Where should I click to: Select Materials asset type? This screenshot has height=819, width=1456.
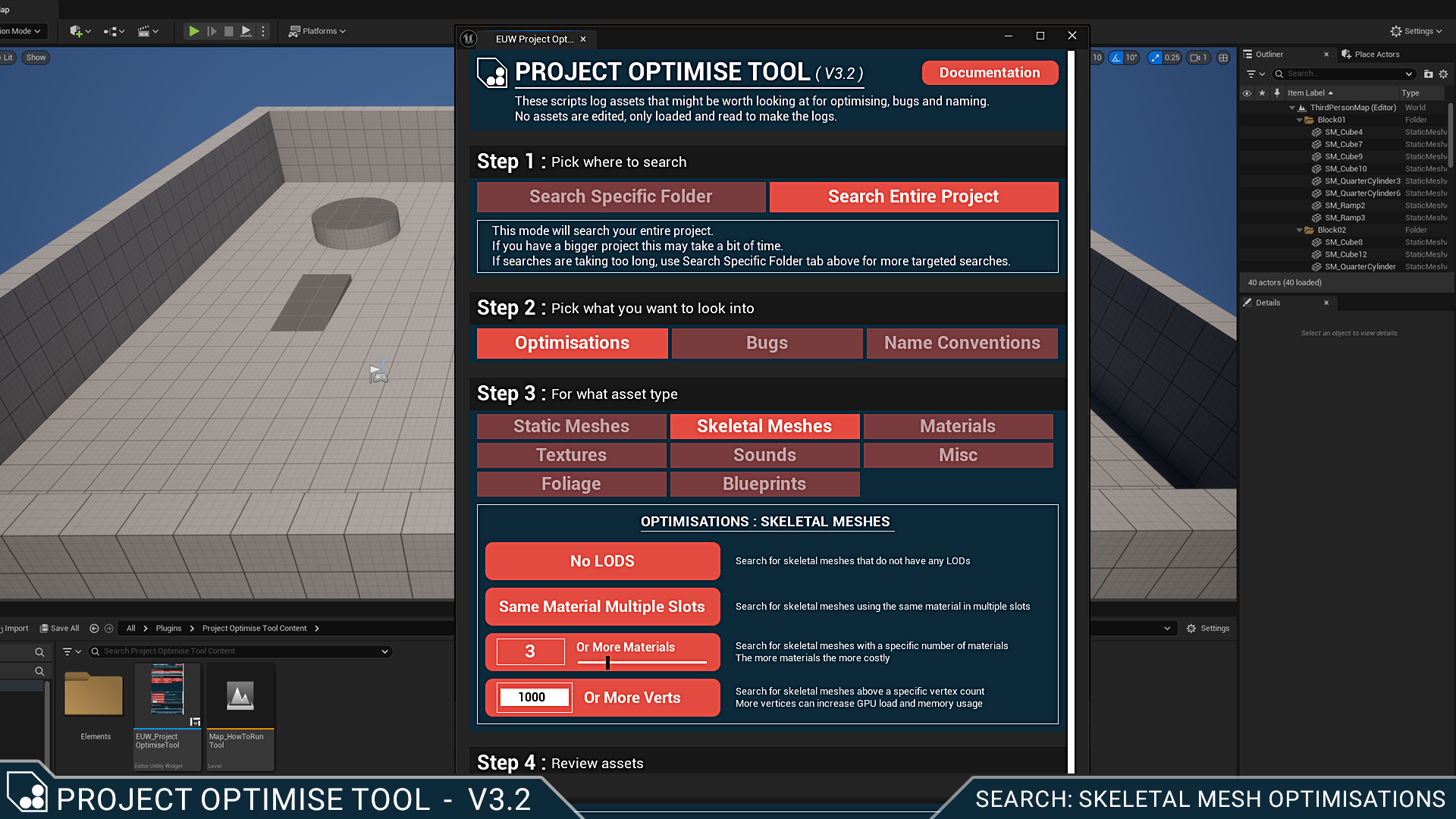(958, 426)
